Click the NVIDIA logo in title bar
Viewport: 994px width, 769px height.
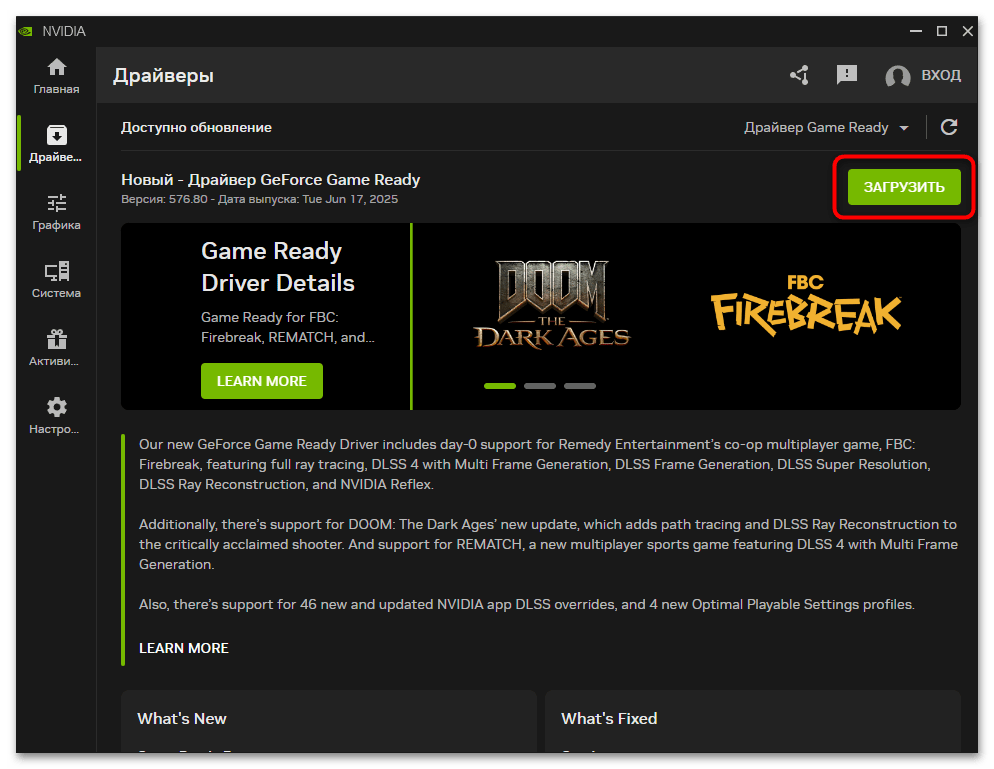click(25, 31)
